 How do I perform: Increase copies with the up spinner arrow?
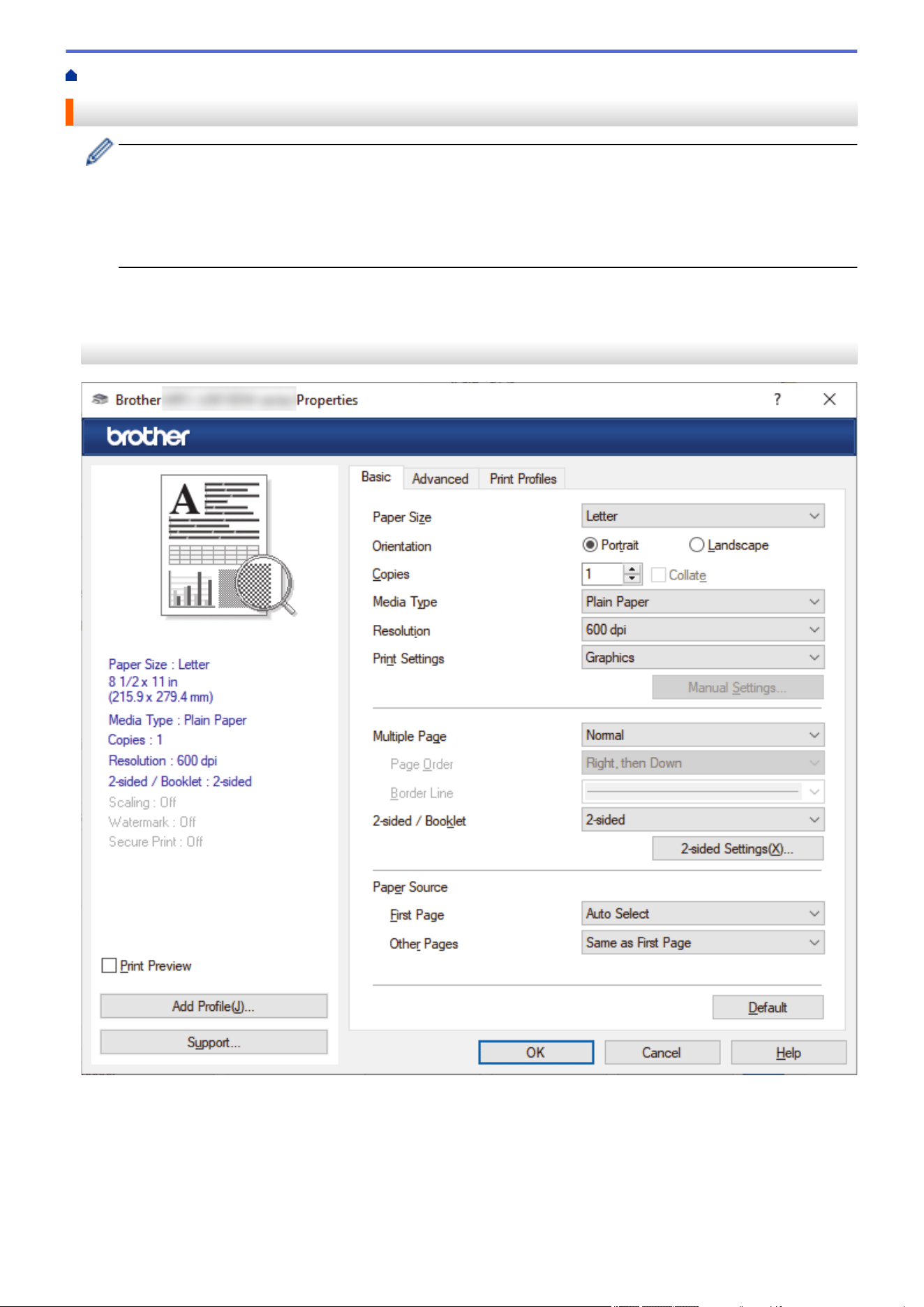coord(632,569)
